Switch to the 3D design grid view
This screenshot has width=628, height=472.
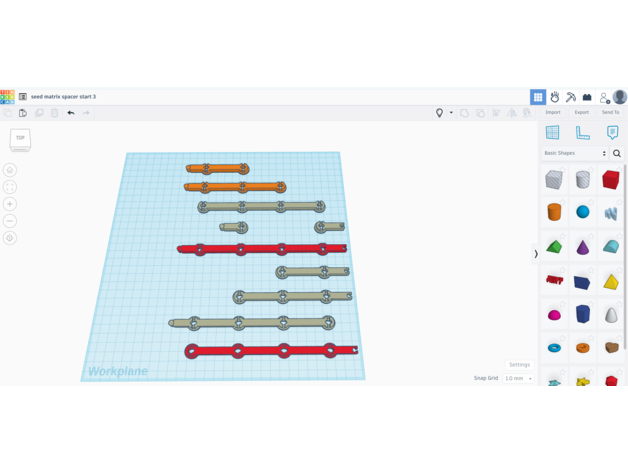coord(538,97)
